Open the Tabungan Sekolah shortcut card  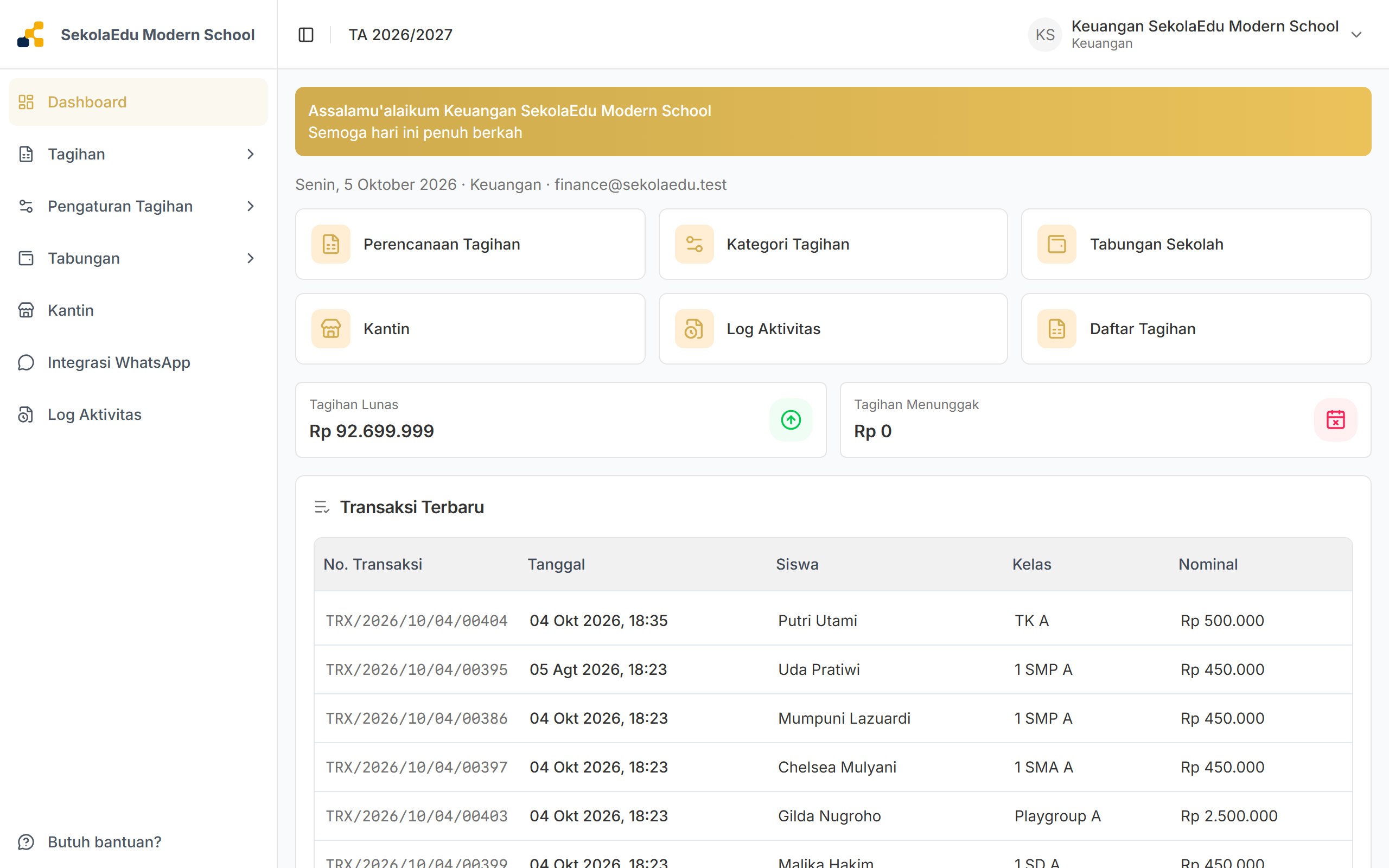(x=1196, y=244)
